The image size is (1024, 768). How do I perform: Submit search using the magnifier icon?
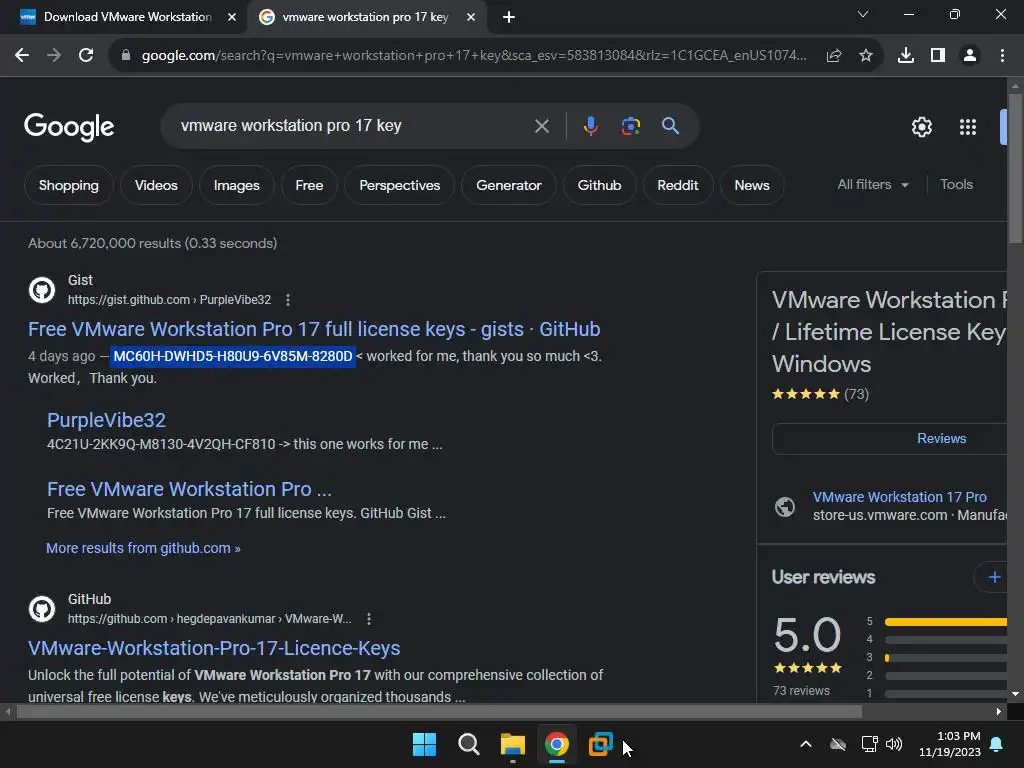coord(671,126)
